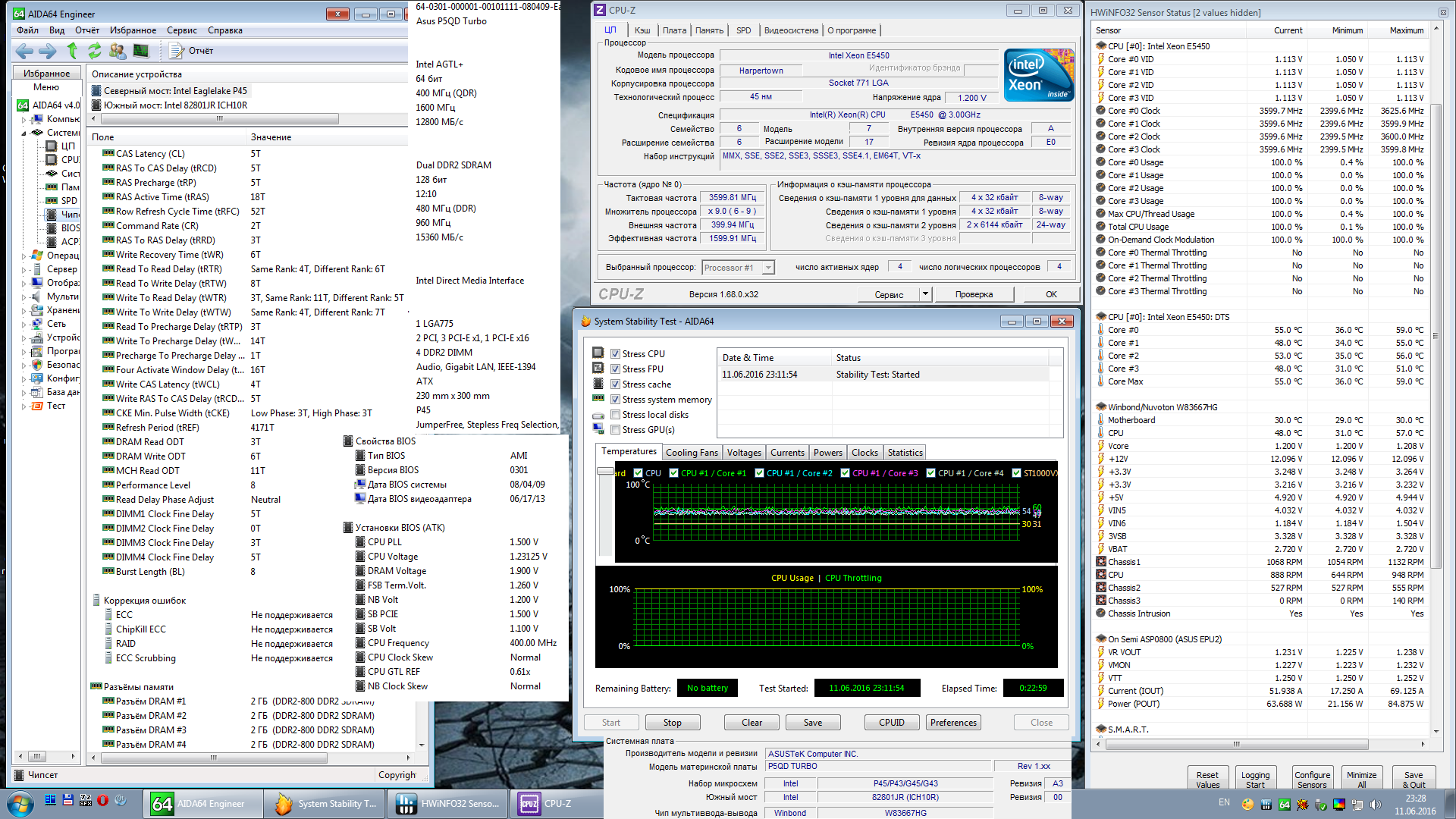Click Reset Values button in HWiNFO
Screen dimensions: 1456x819
click(x=1207, y=779)
